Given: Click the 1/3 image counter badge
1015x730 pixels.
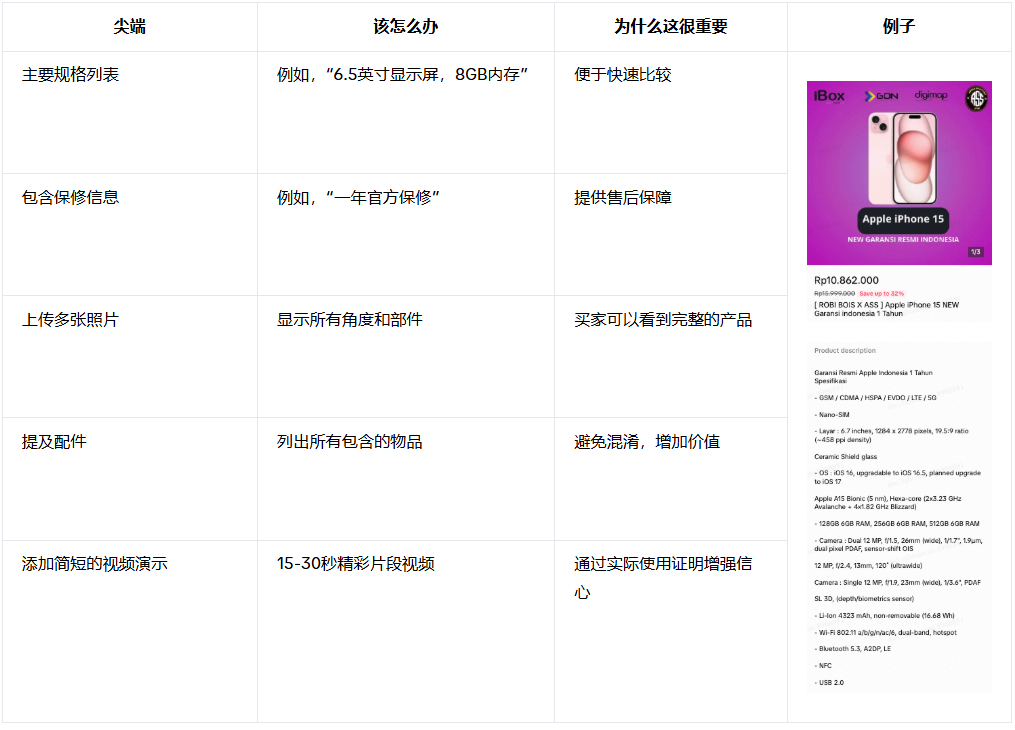Looking at the screenshot, I should (x=975, y=252).
